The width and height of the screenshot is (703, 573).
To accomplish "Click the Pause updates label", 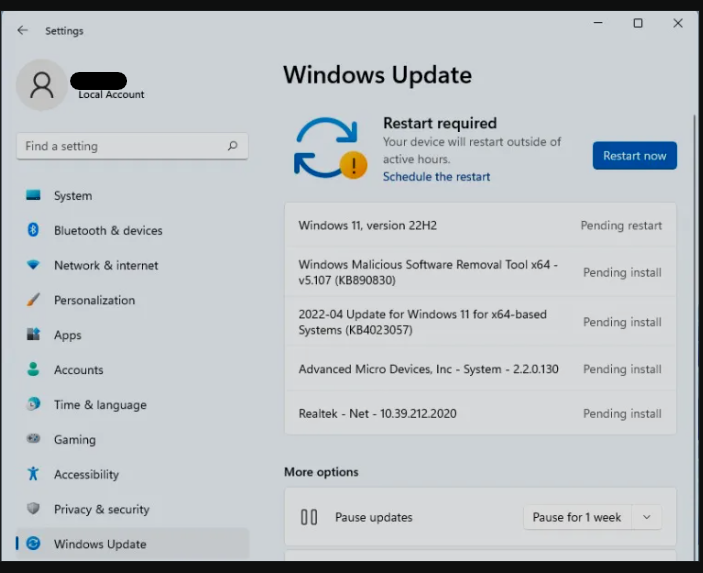I will point(373,517).
